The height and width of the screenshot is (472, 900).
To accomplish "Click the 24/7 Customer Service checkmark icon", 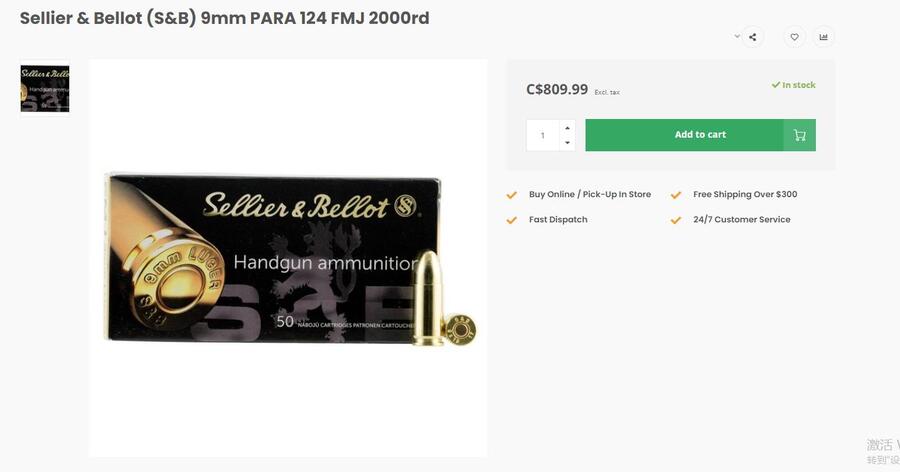I will (676, 220).
